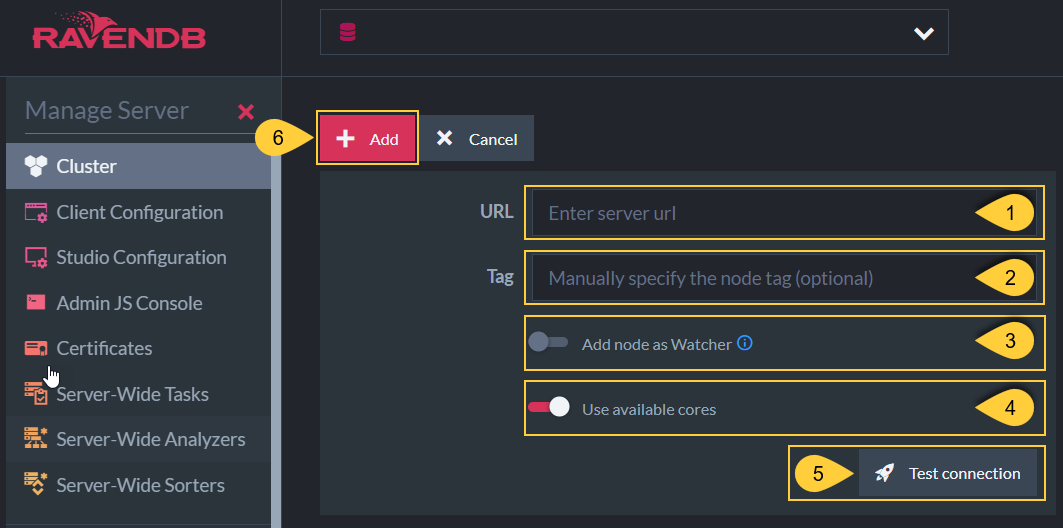The height and width of the screenshot is (528, 1063).
Task: Click the Manage Server heading
Action: click(x=106, y=110)
